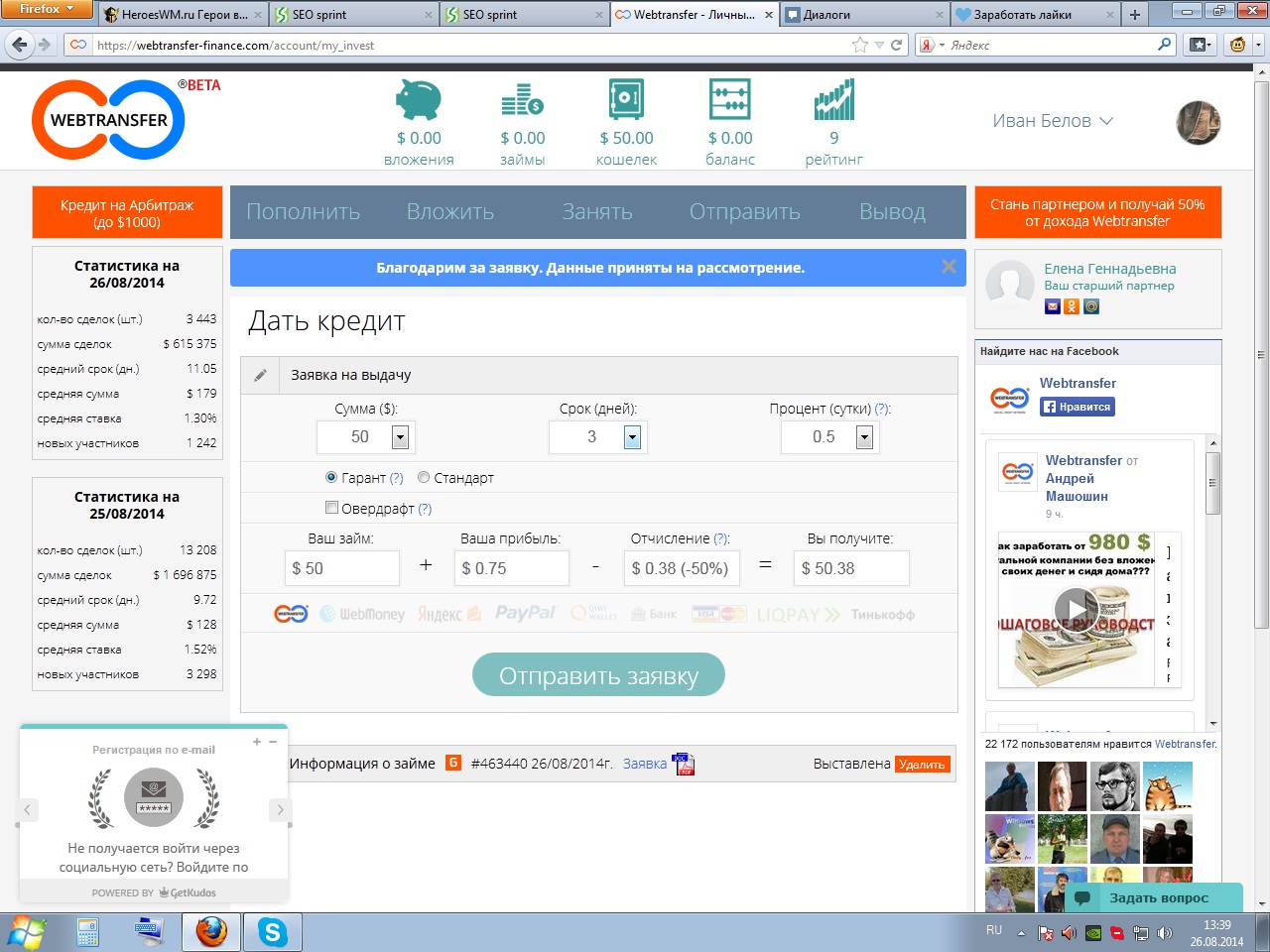1270x952 pixels.
Task: Click the Webtransfer logo
Action: 109,120
